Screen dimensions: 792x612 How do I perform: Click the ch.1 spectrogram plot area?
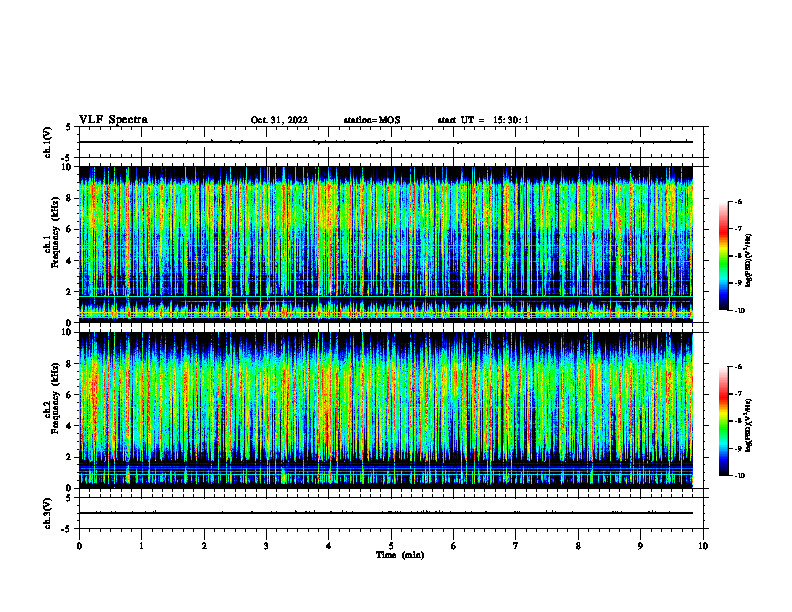[x=386, y=244]
